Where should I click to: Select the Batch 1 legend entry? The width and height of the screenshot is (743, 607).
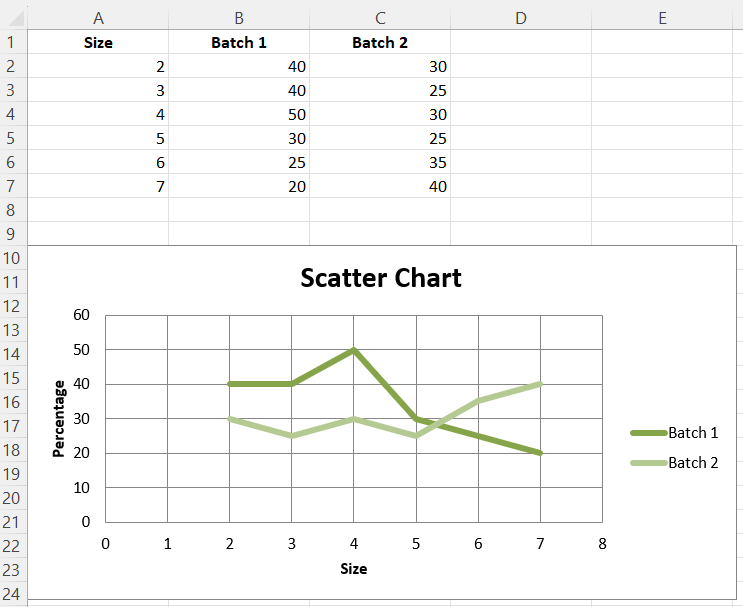click(674, 433)
